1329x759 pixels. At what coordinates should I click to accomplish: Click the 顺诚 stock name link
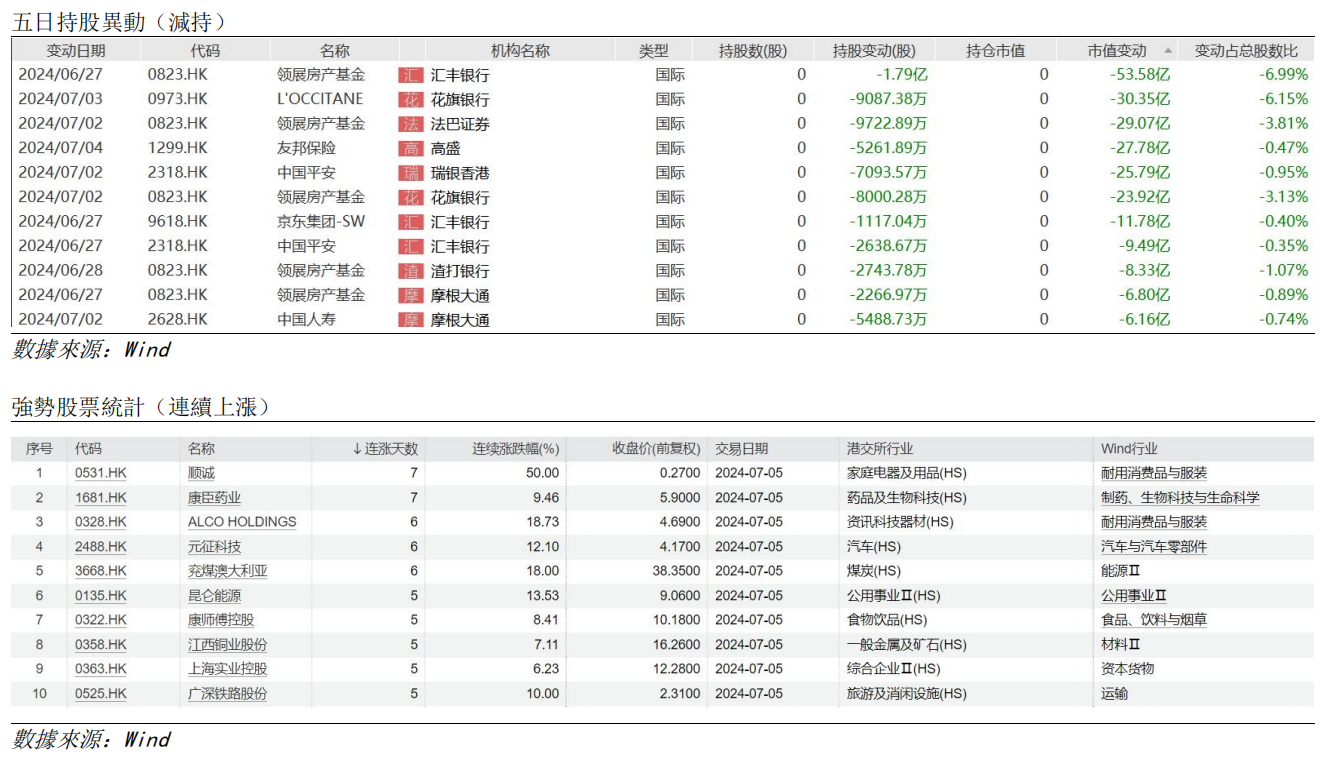201,473
